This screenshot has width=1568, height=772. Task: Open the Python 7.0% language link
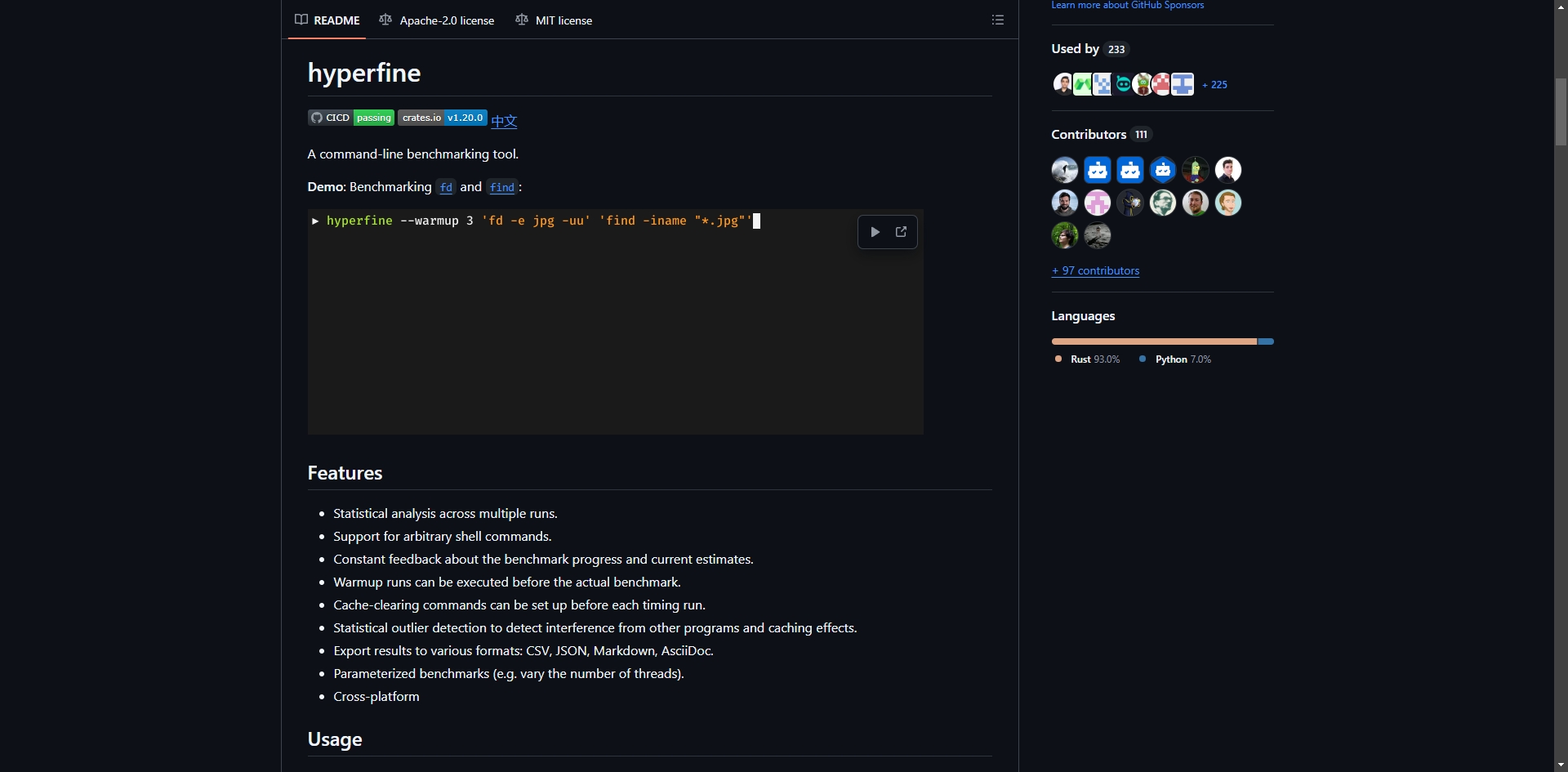click(1175, 359)
